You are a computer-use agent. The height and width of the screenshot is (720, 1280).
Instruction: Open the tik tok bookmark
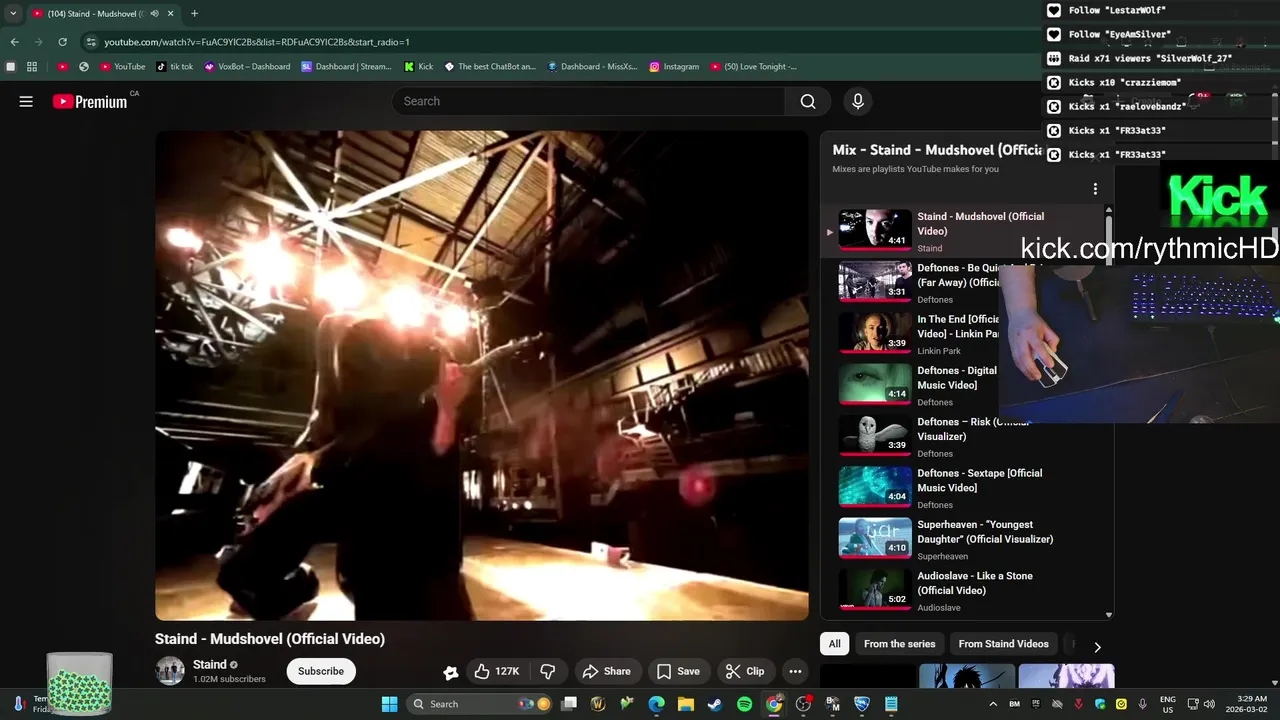click(175, 67)
